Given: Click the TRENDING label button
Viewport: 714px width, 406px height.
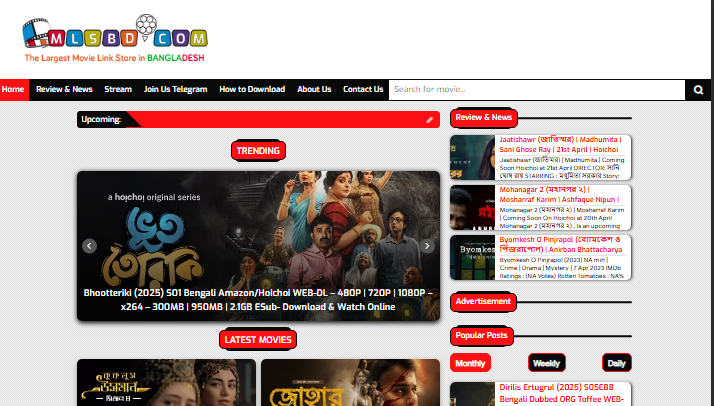Looking at the screenshot, I should 258,151.
